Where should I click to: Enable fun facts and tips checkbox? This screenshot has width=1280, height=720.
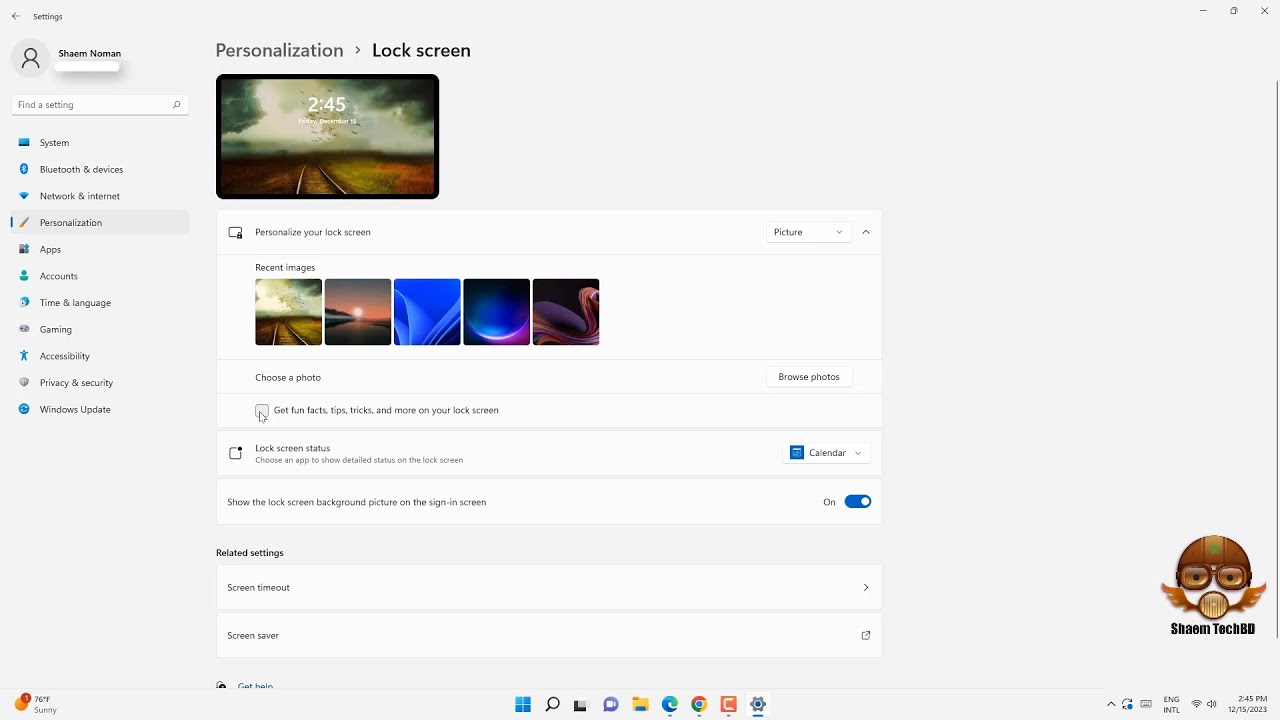click(262, 410)
